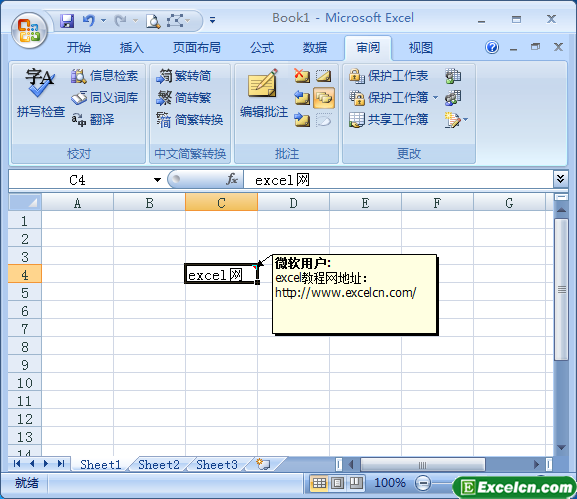
Task: Click the 翻译 translate button
Action: click(93, 119)
